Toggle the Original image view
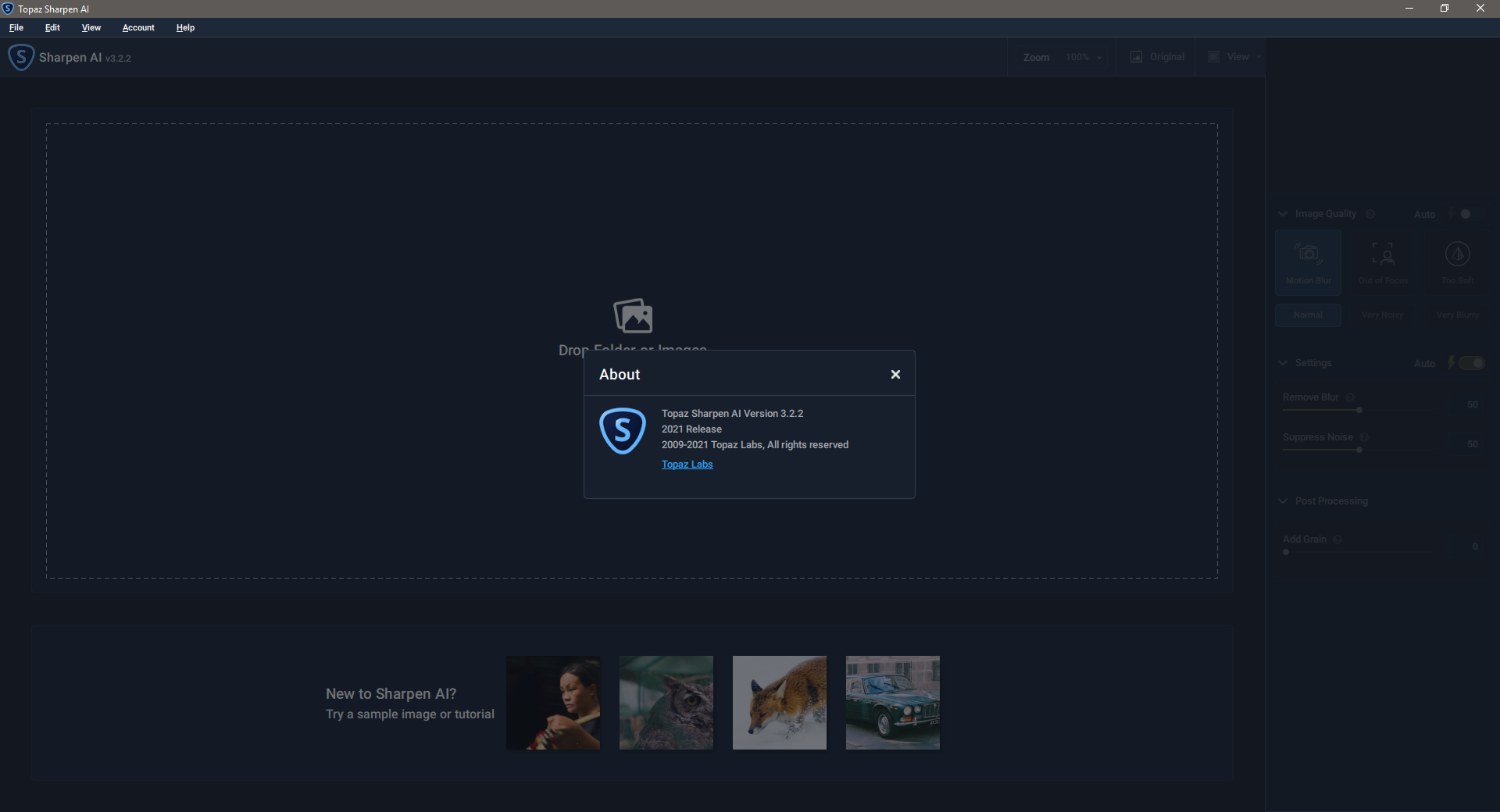 point(1157,57)
